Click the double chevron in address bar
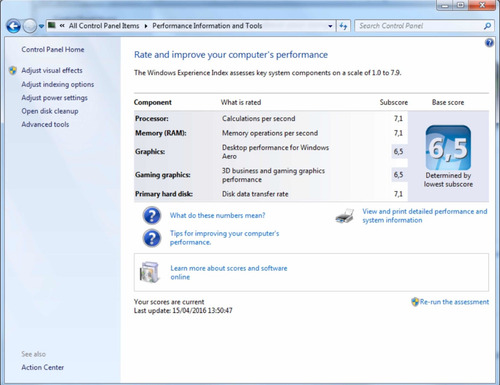Image resolution: width=500 pixels, height=385 pixels. (x=62, y=26)
